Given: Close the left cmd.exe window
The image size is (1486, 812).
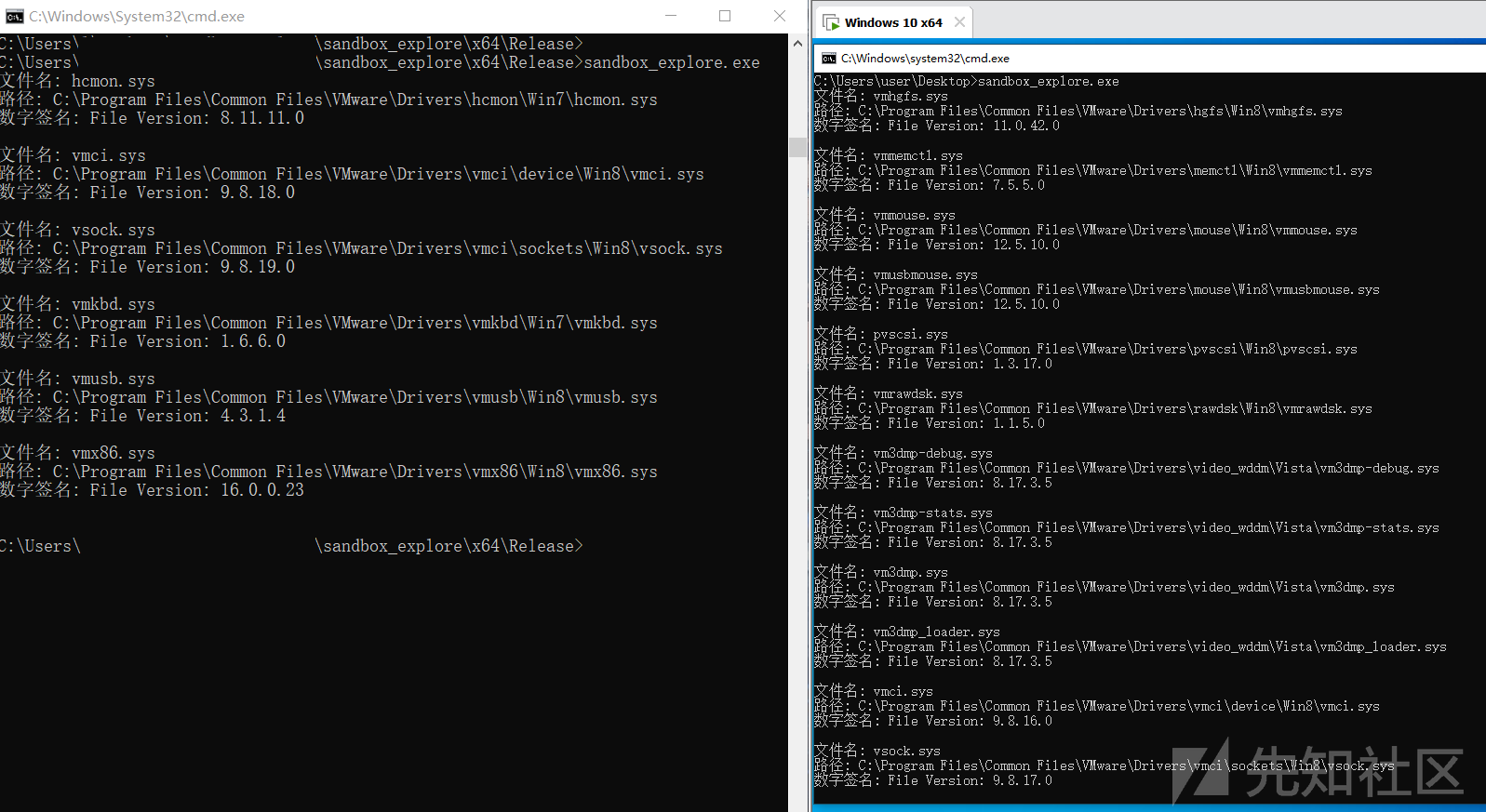Looking at the screenshot, I should (780, 16).
